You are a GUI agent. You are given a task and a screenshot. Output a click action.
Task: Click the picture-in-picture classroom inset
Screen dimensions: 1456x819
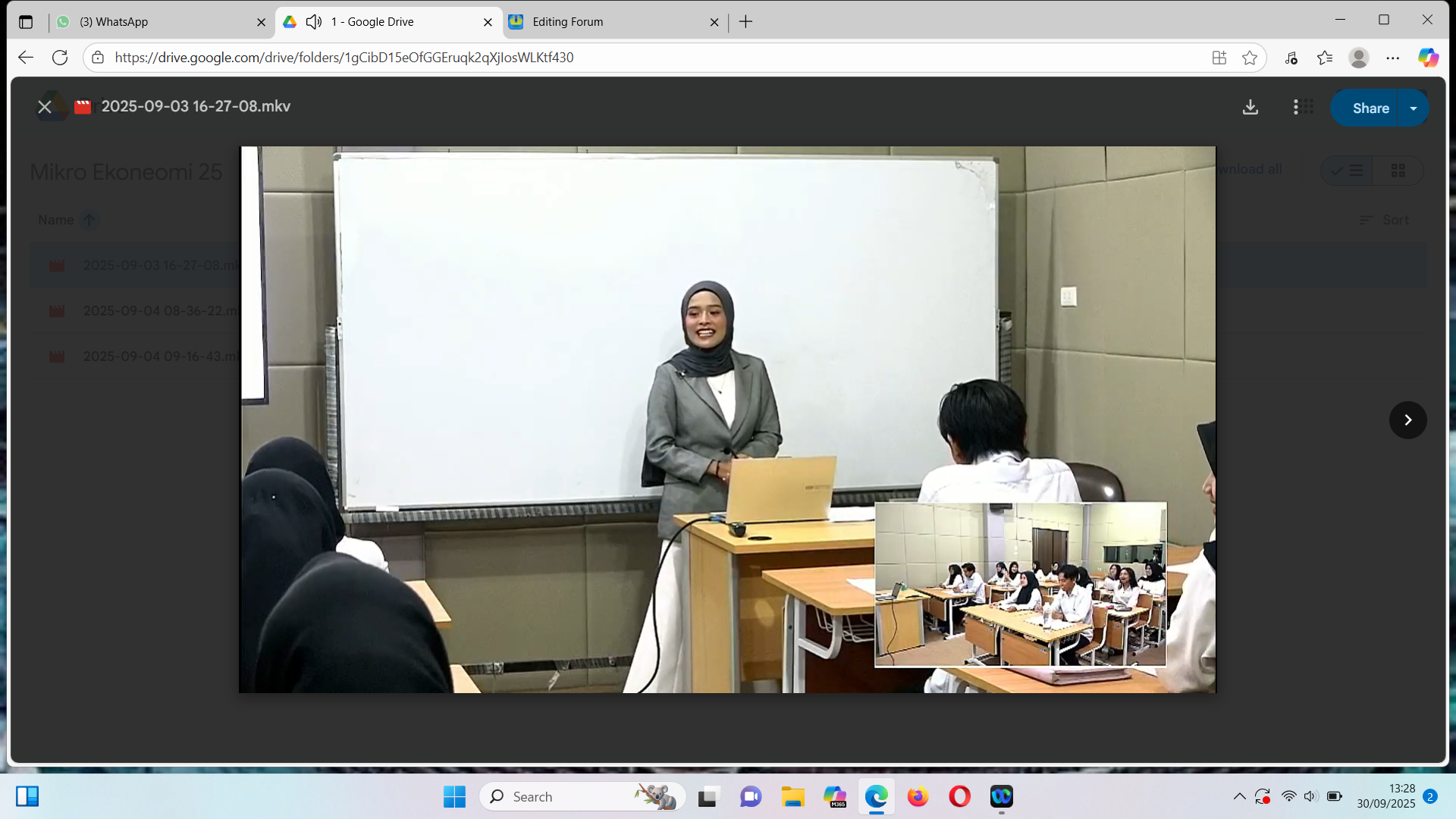[1020, 584]
